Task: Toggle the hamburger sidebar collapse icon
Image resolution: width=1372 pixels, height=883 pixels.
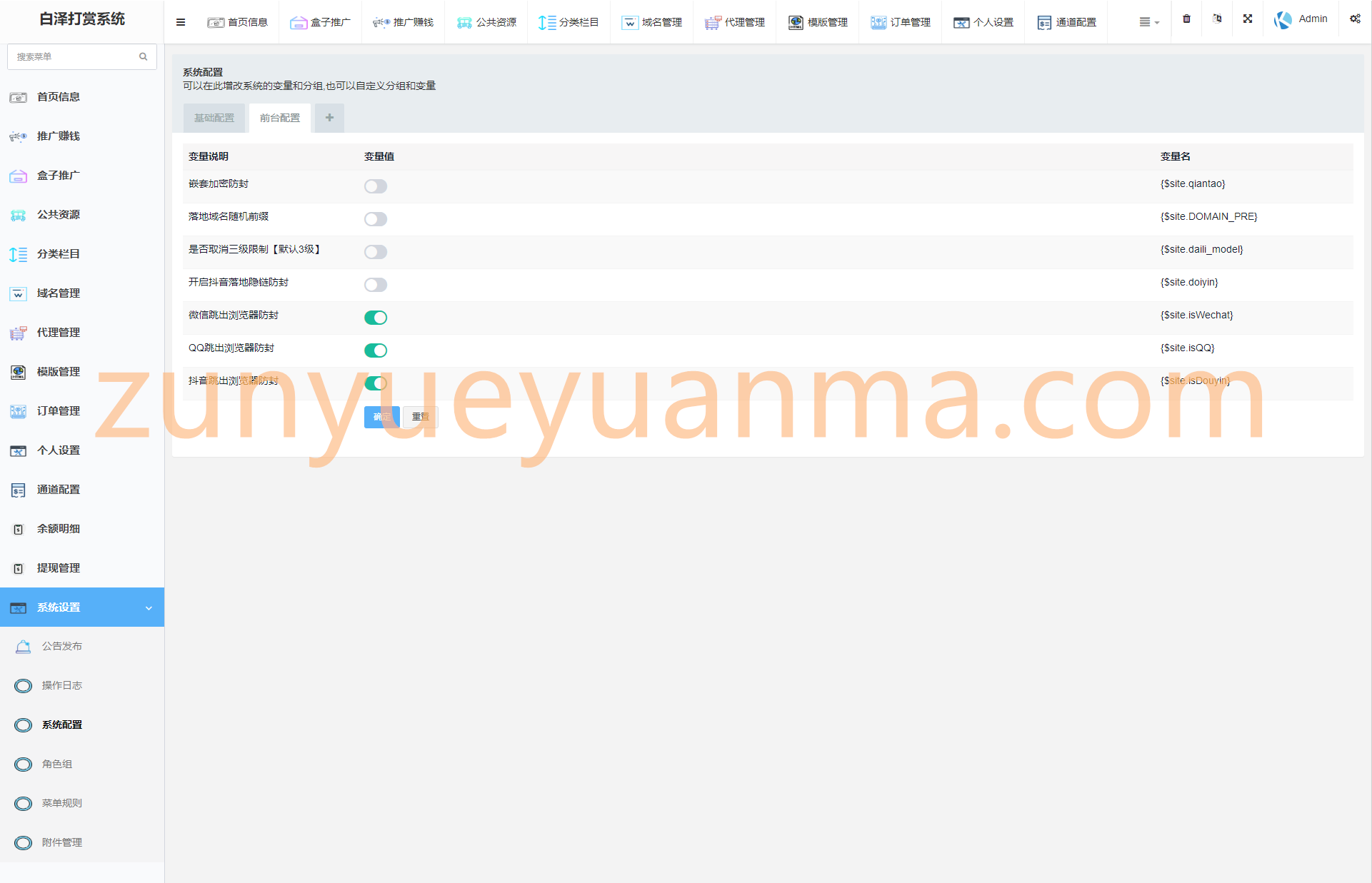Action: tap(181, 22)
